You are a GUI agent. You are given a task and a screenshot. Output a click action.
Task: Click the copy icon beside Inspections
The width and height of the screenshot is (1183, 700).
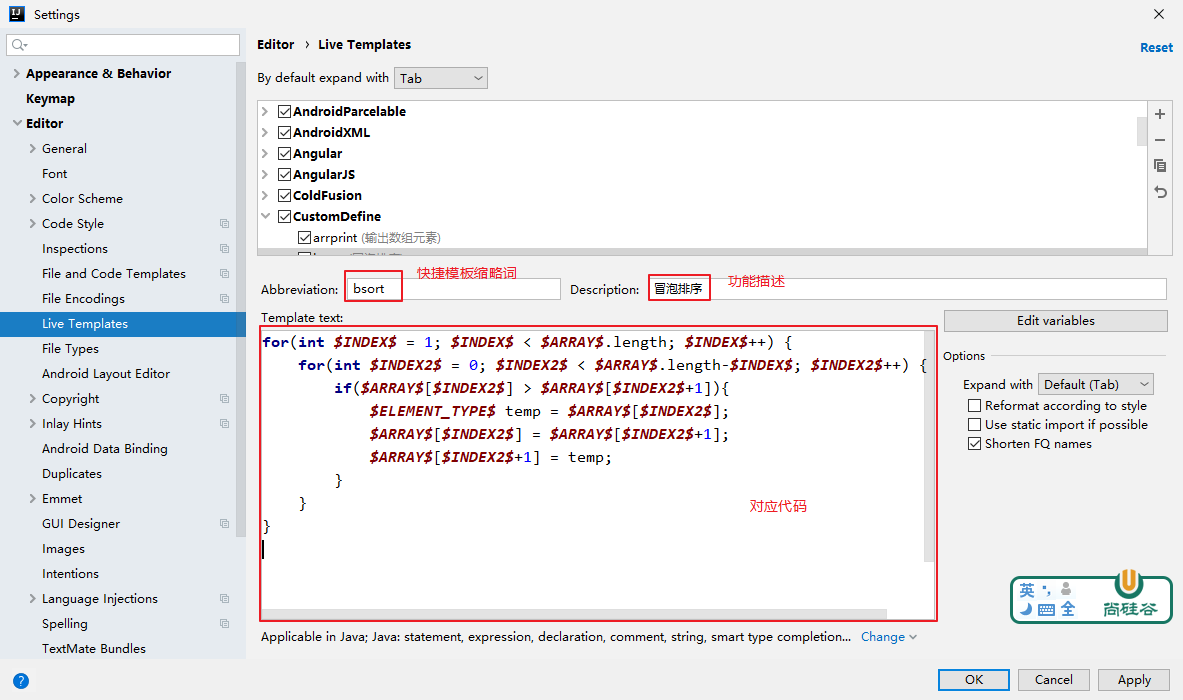click(x=224, y=249)
